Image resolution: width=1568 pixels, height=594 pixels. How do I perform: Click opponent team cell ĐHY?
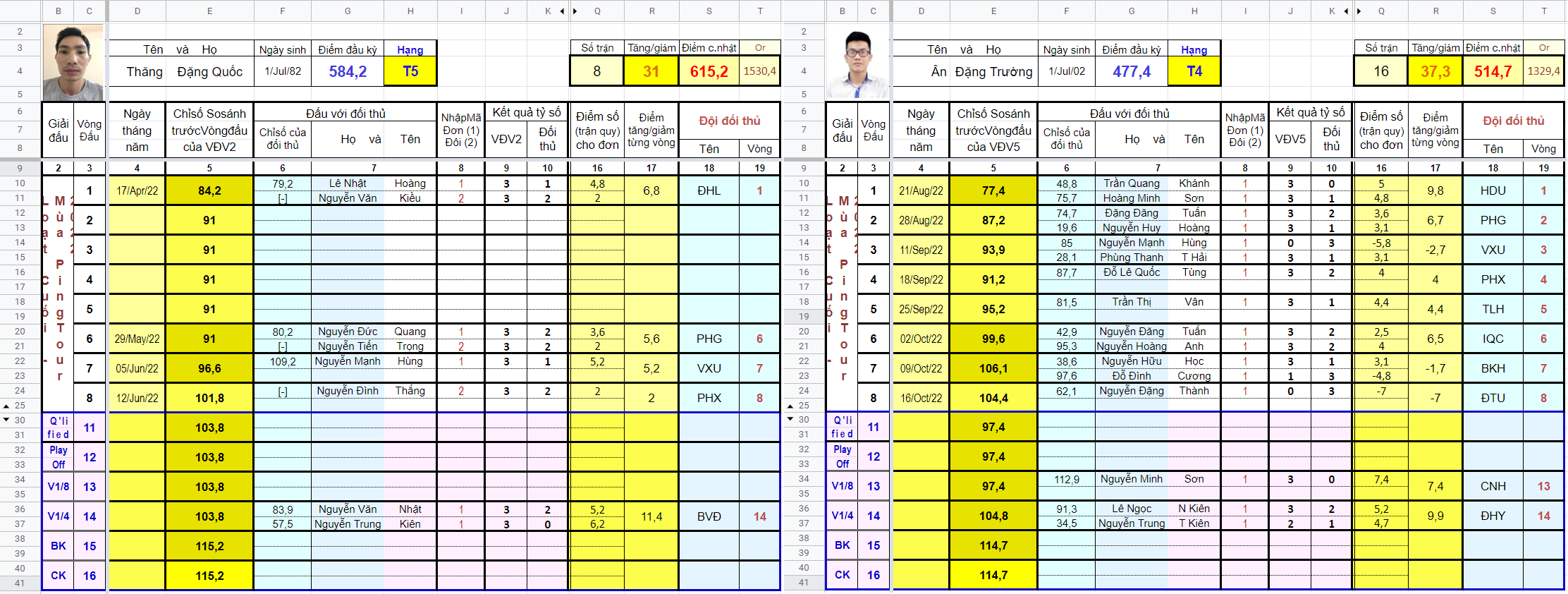click(x=1493, y=516)
